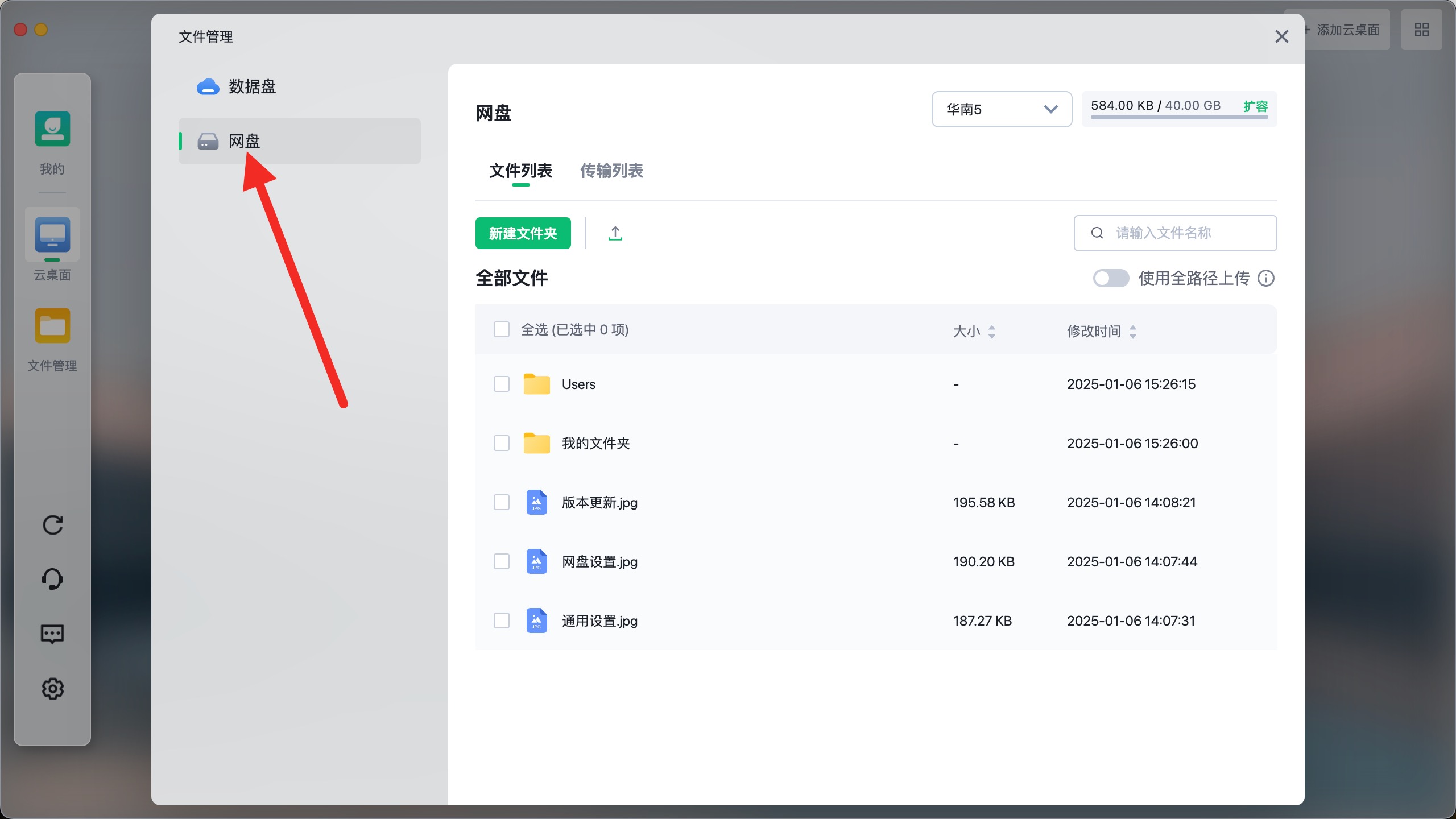Check the 网盘设置.jpg checkbox

pyautogui.click(x=502, y=561)
